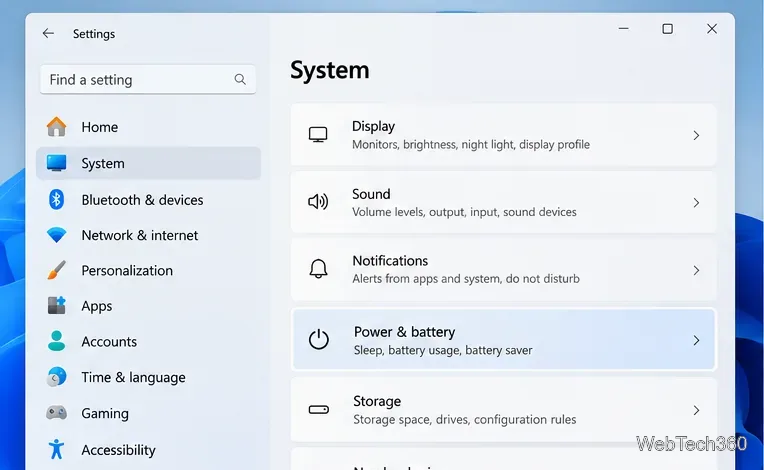Click 'Monitors, brightness, night light, display profile' text
This screenshot has height=470, width=764.
[x=471, y=145]
